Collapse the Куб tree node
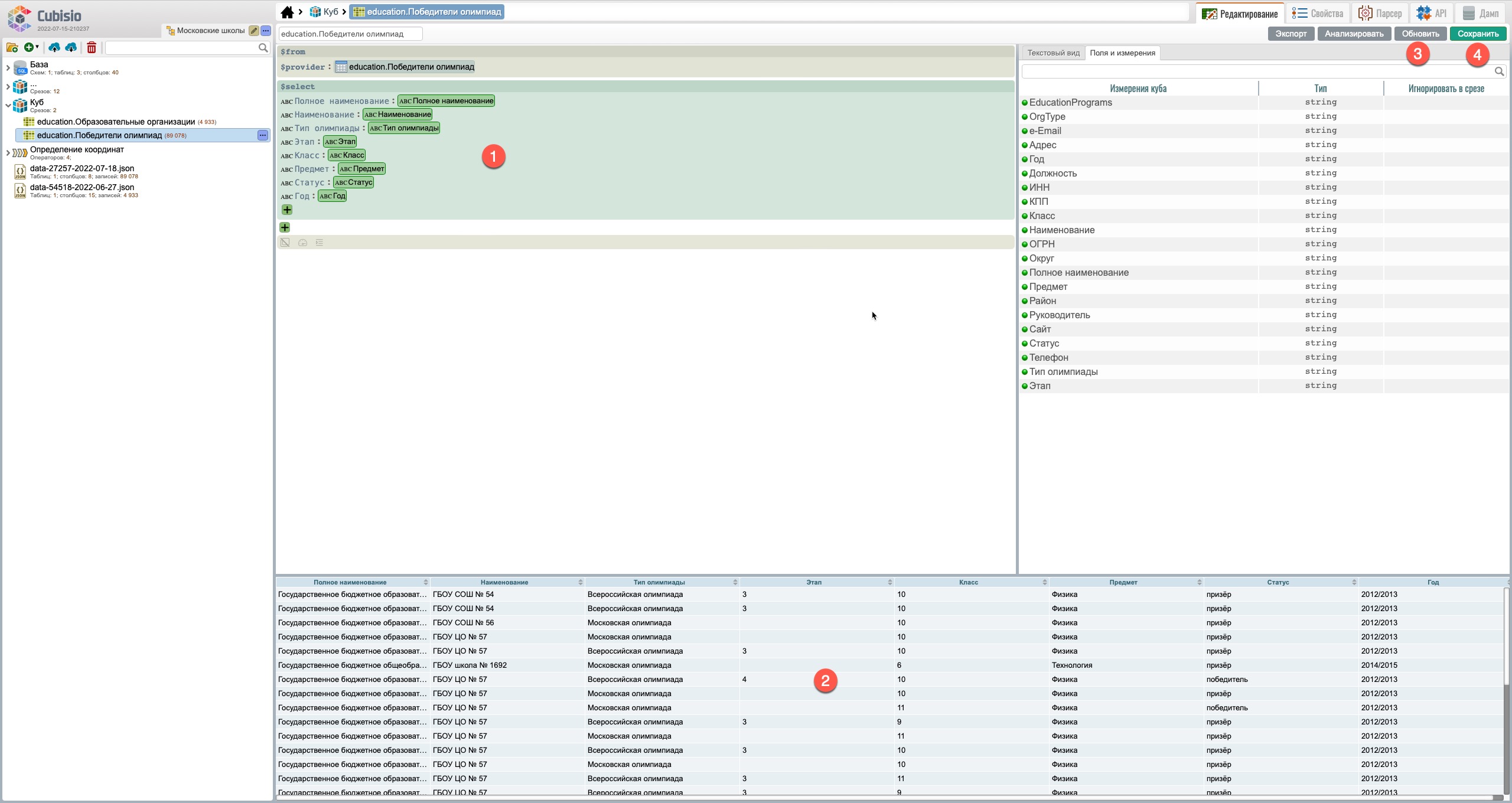This screenshot has width=1512, height=803. coord(8,106)
